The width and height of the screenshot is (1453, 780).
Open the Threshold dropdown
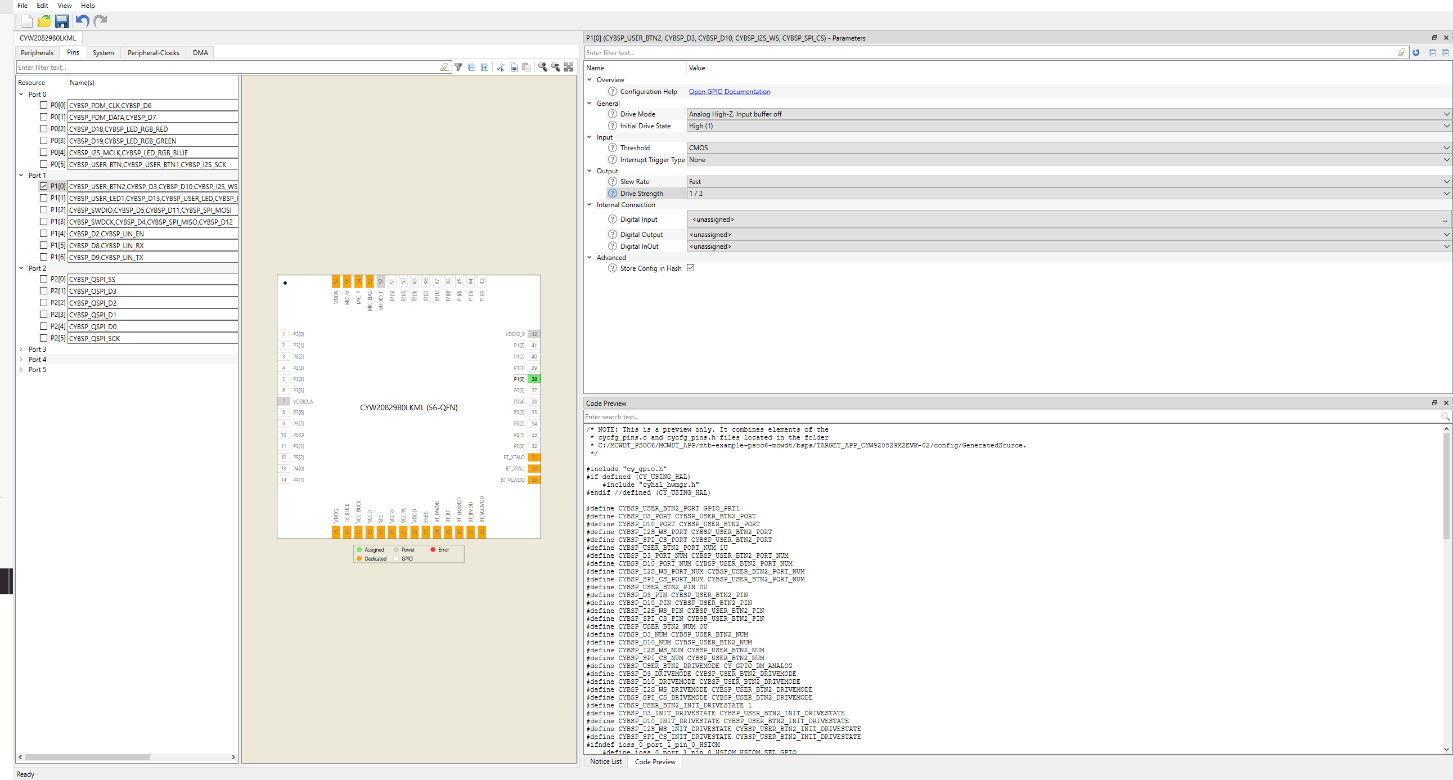tap(1068, 148)
